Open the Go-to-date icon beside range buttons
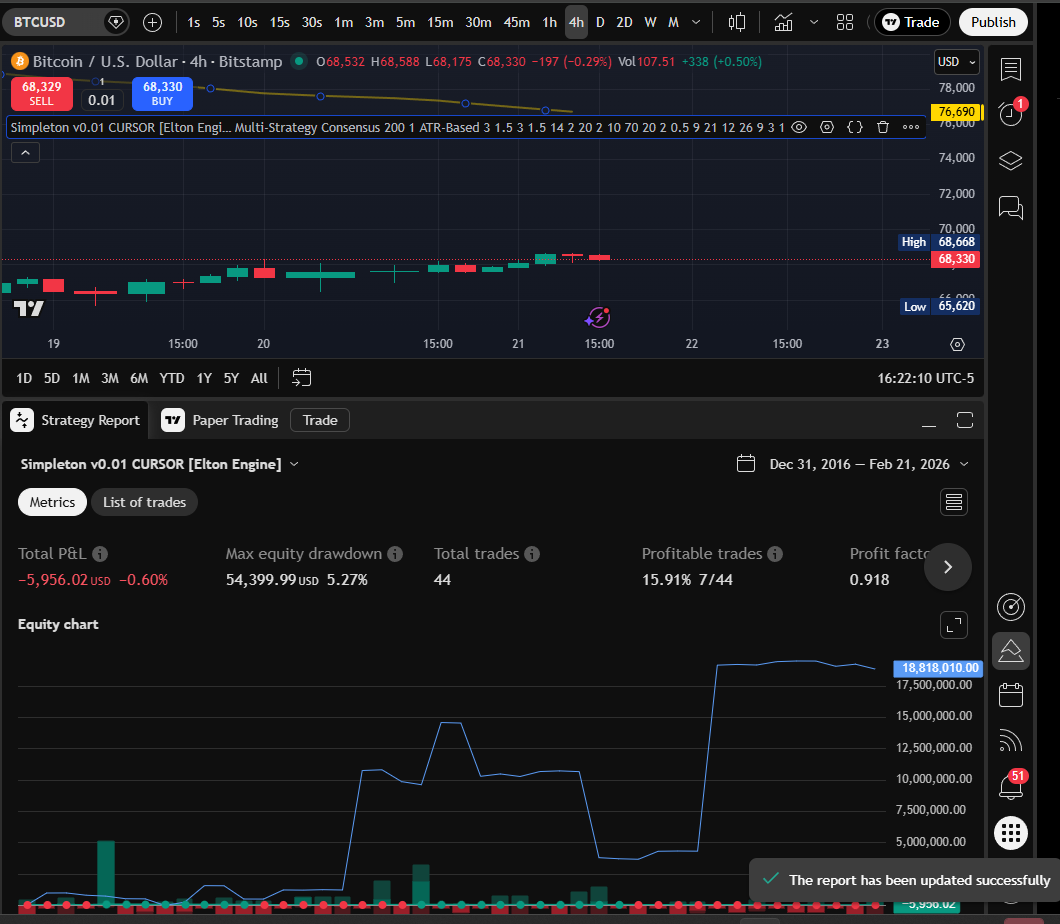The height and width of the screenshot is (924, 1060). [x=300, y=378]
